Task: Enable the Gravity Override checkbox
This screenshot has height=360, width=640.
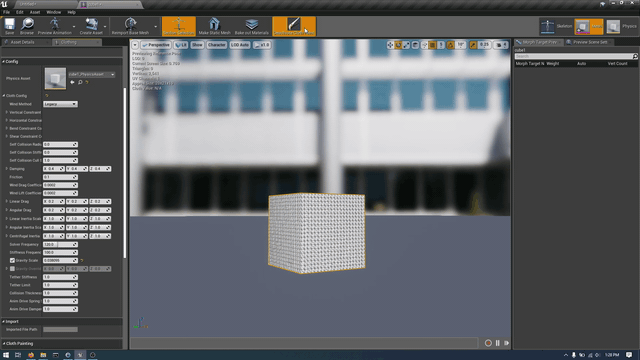Action: click(12, 269)
